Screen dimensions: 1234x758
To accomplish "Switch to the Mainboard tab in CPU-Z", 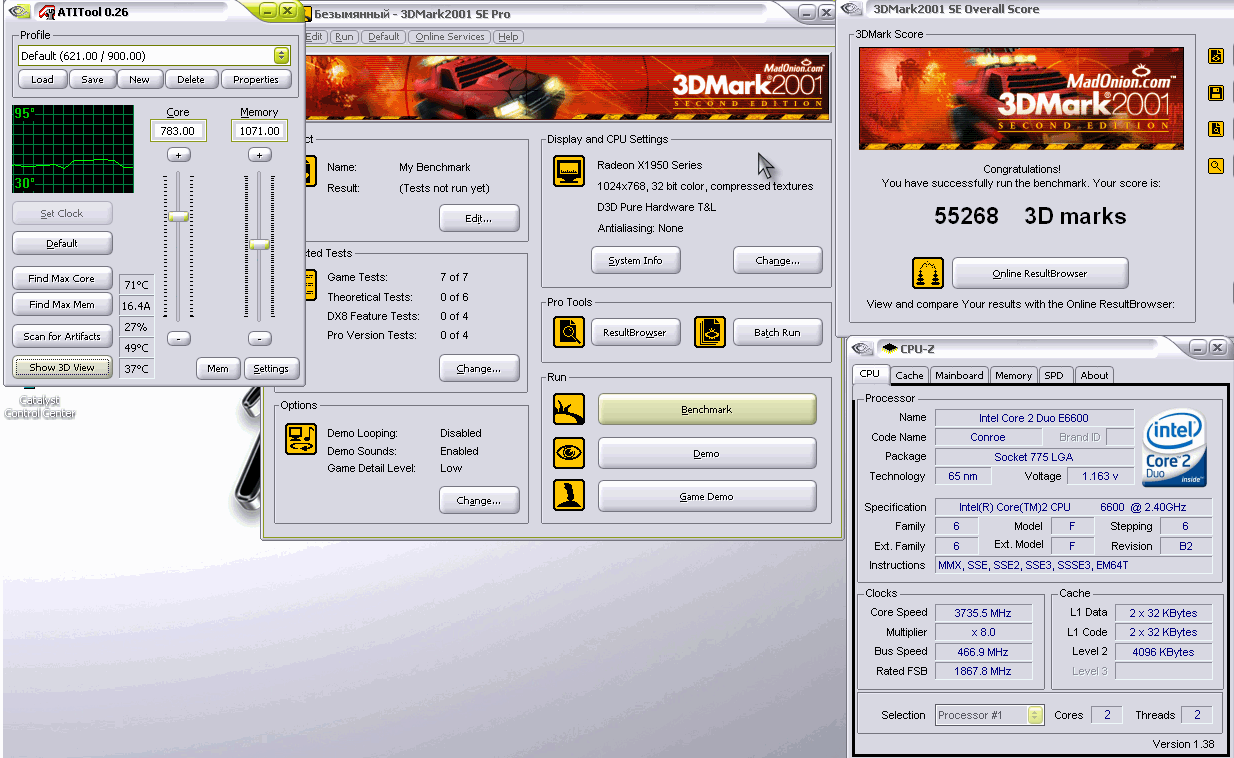I will [959, 375].
